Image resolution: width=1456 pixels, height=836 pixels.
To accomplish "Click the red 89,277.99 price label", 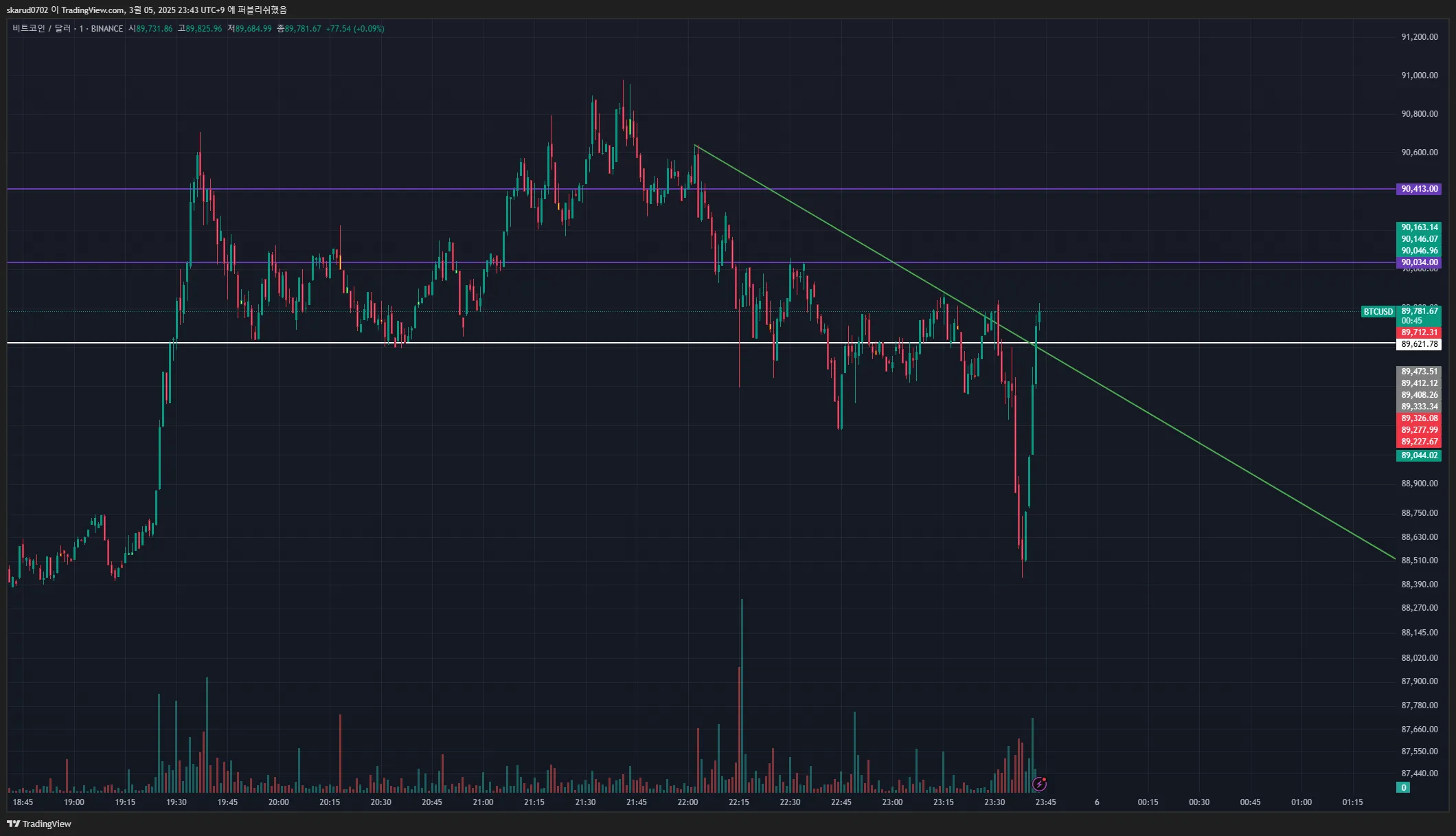I will 1419,430.
